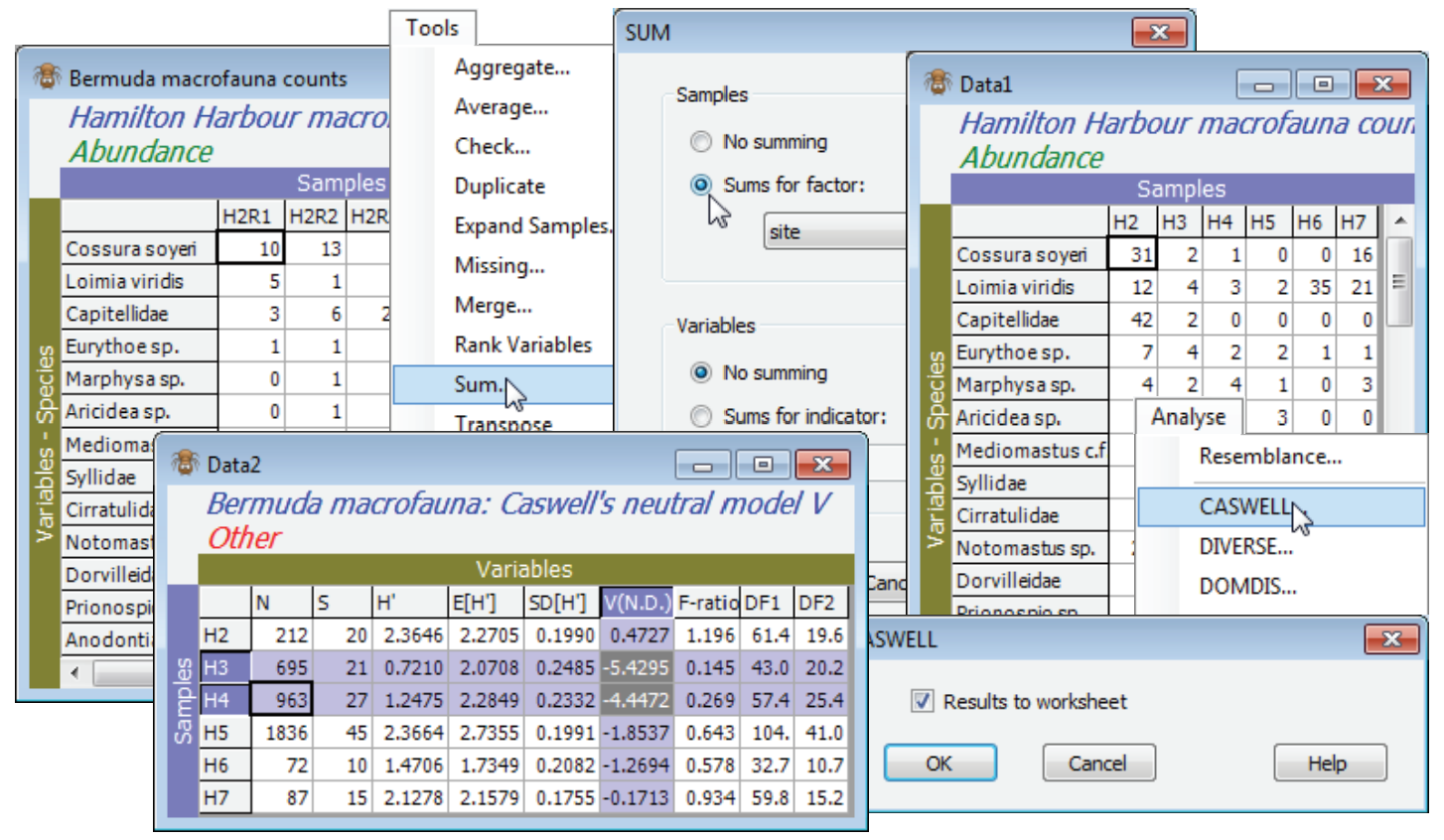Click cell -5.4295 in Data2

(x=637, y=667)
